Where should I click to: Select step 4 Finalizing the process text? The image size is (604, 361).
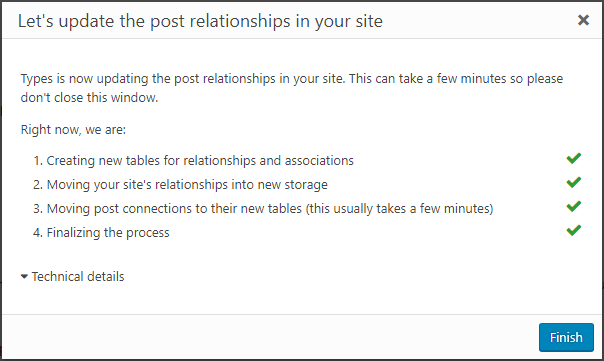coord(101,233)
